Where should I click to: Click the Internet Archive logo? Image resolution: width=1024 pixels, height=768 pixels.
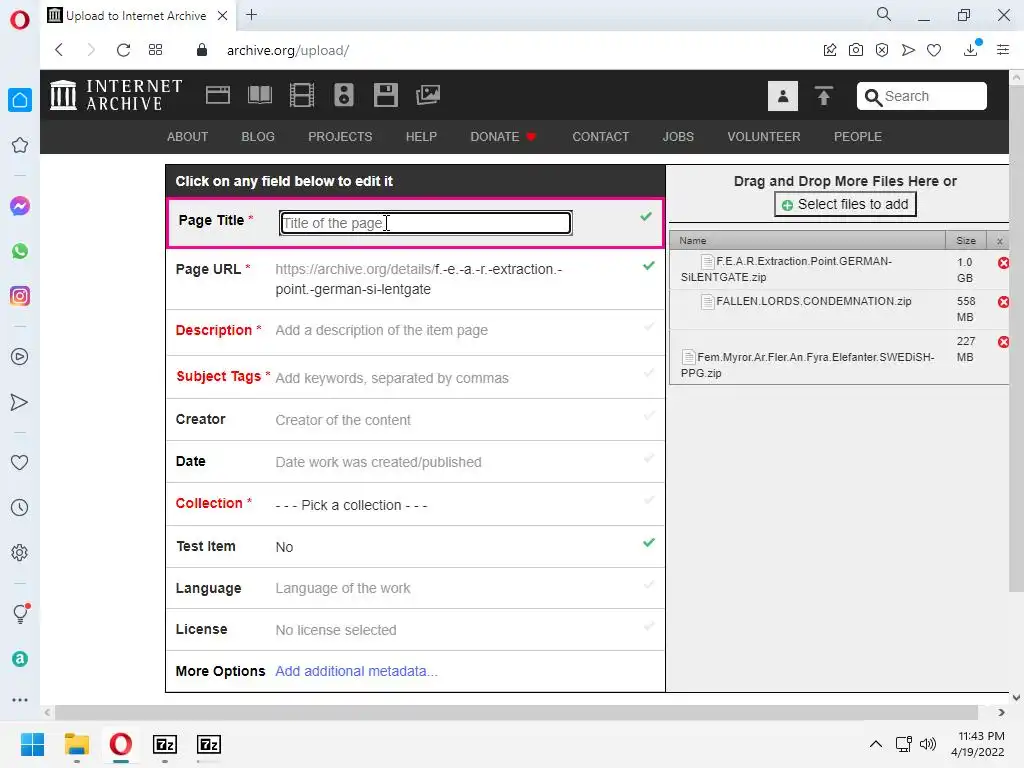tap(116, 95)
